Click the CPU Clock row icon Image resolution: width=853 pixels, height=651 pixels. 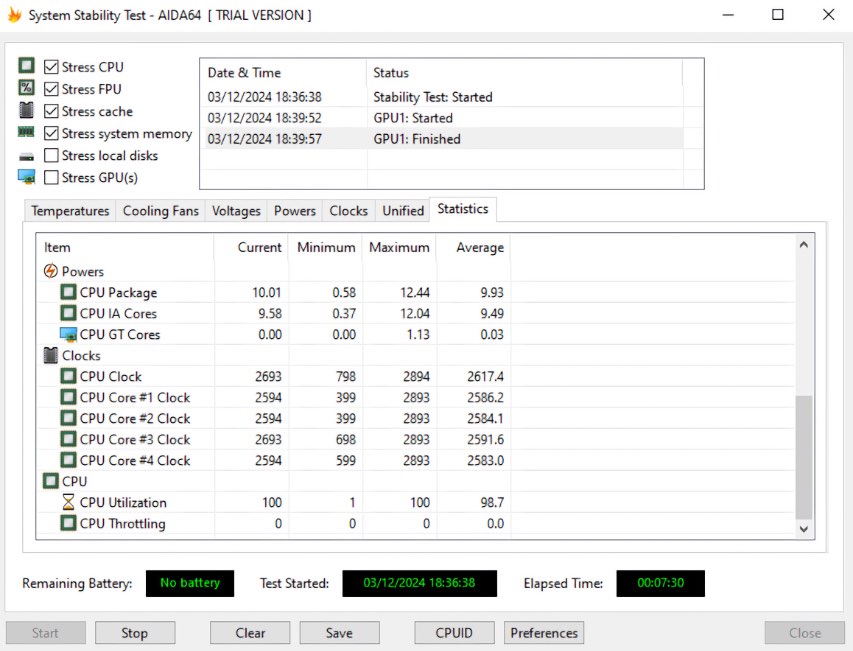tap(68, 376)
